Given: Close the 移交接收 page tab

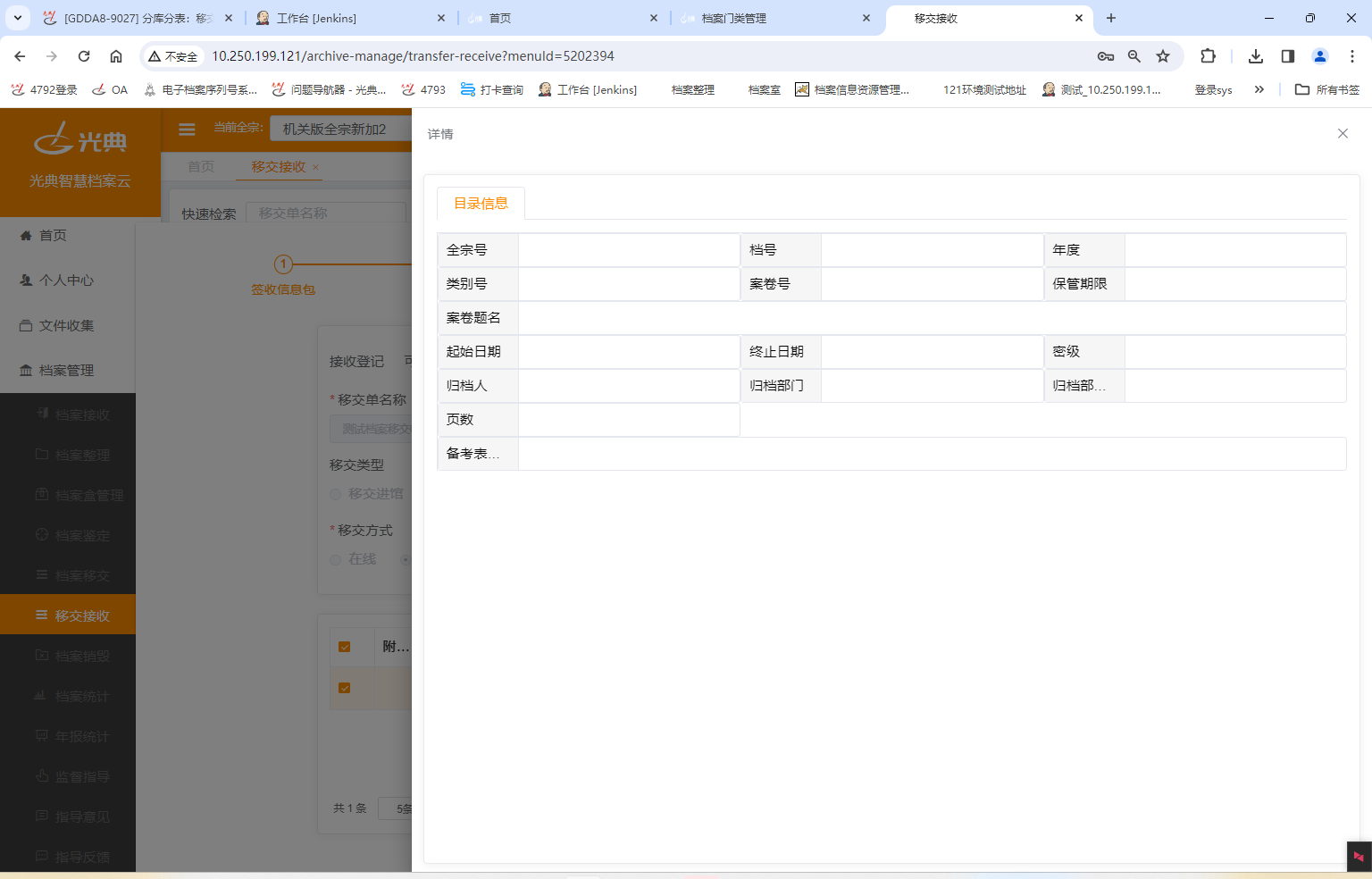Looking at the screenshot, I should pyautogui.click(x=315, y=167).
